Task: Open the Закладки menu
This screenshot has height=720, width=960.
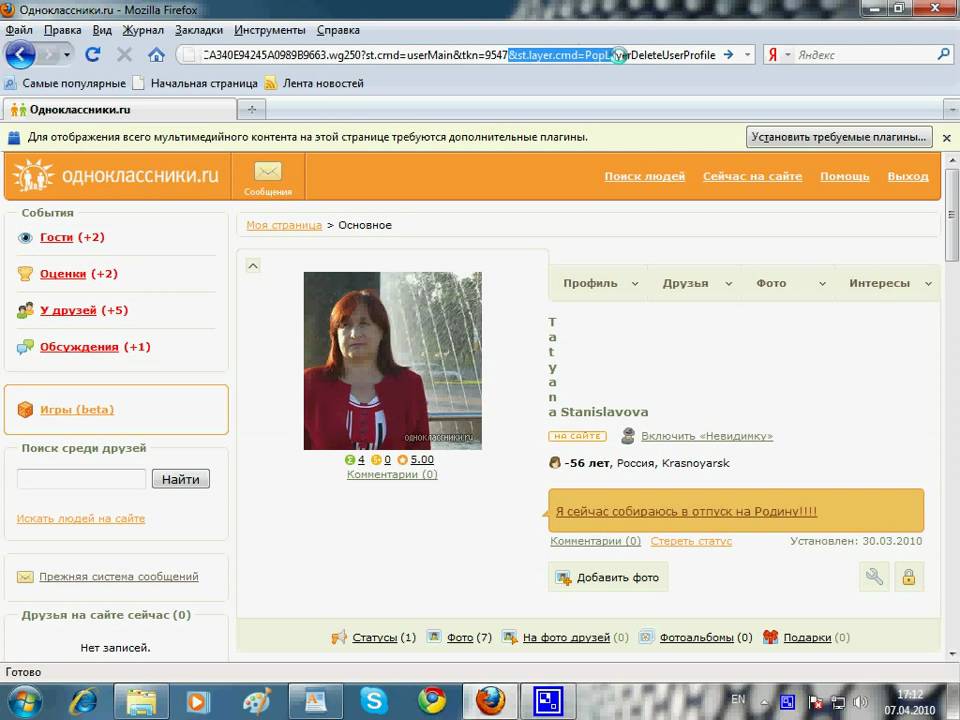Action: pos(199,30)
